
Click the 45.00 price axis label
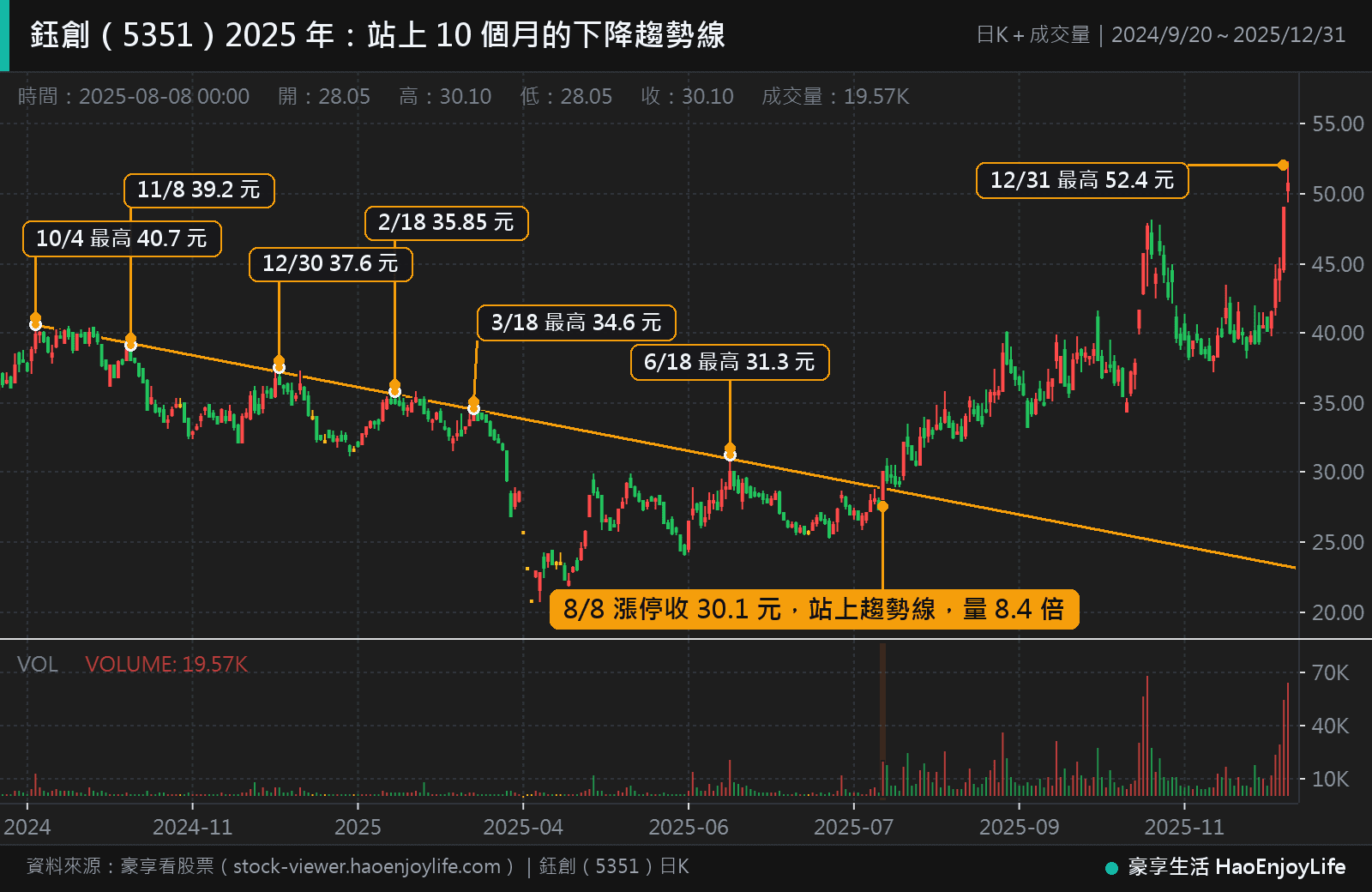coord(1338,264)
